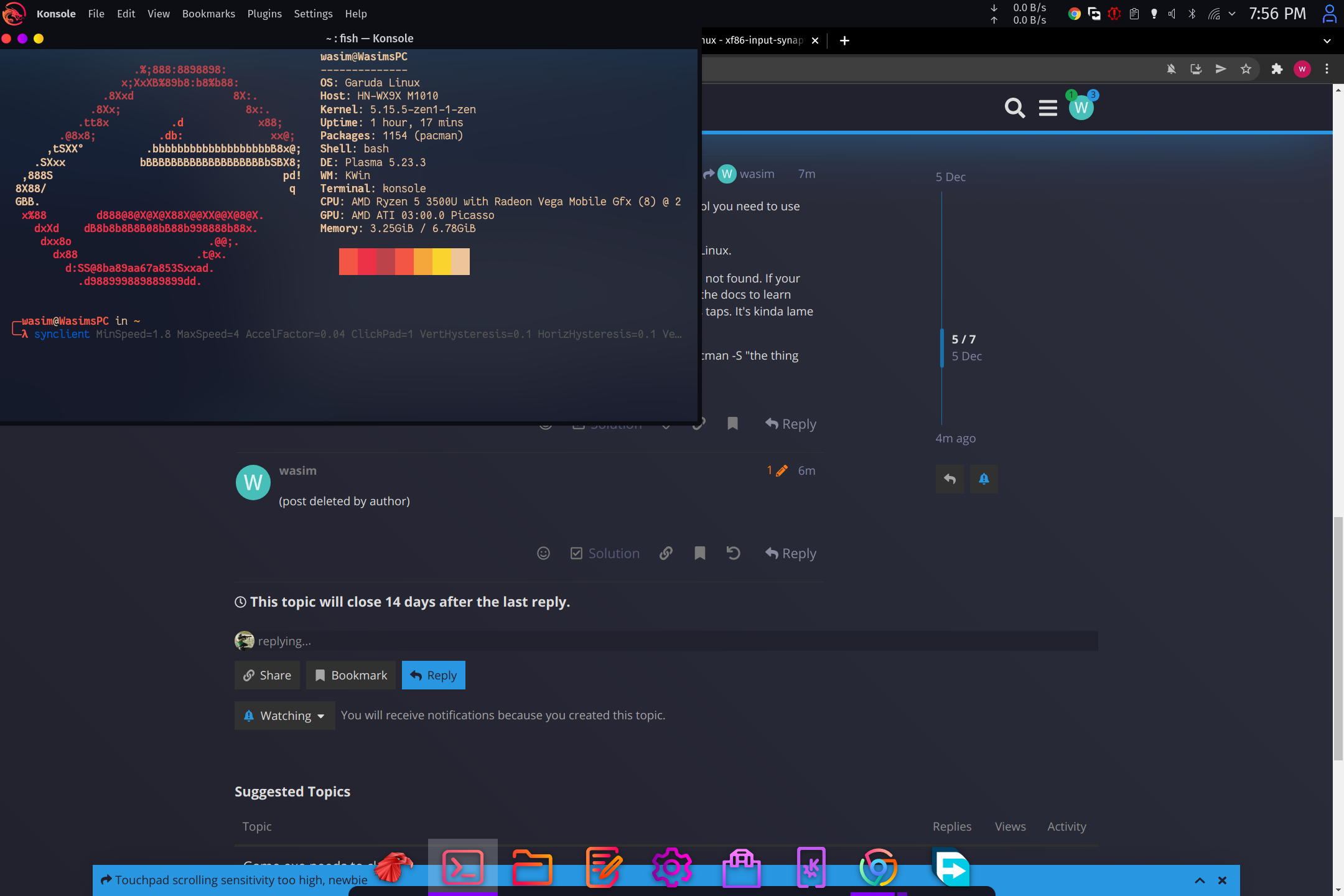Click the restore arrow icon on deleted post
The height and width of the screenshot is (896, 1344).
(x=734, y=553)
